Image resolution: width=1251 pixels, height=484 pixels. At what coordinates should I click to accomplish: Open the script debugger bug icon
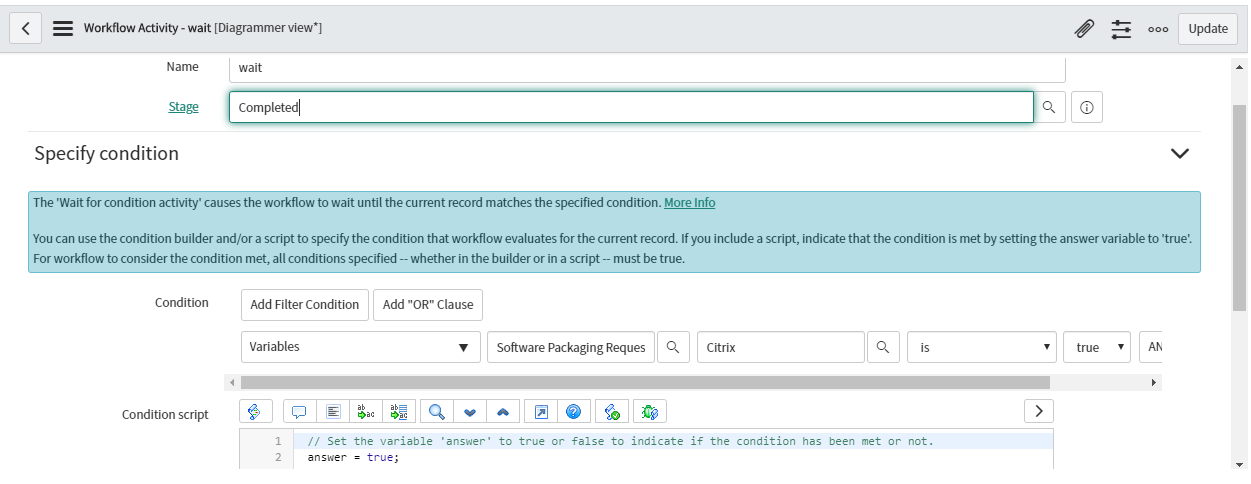[650, 411]
